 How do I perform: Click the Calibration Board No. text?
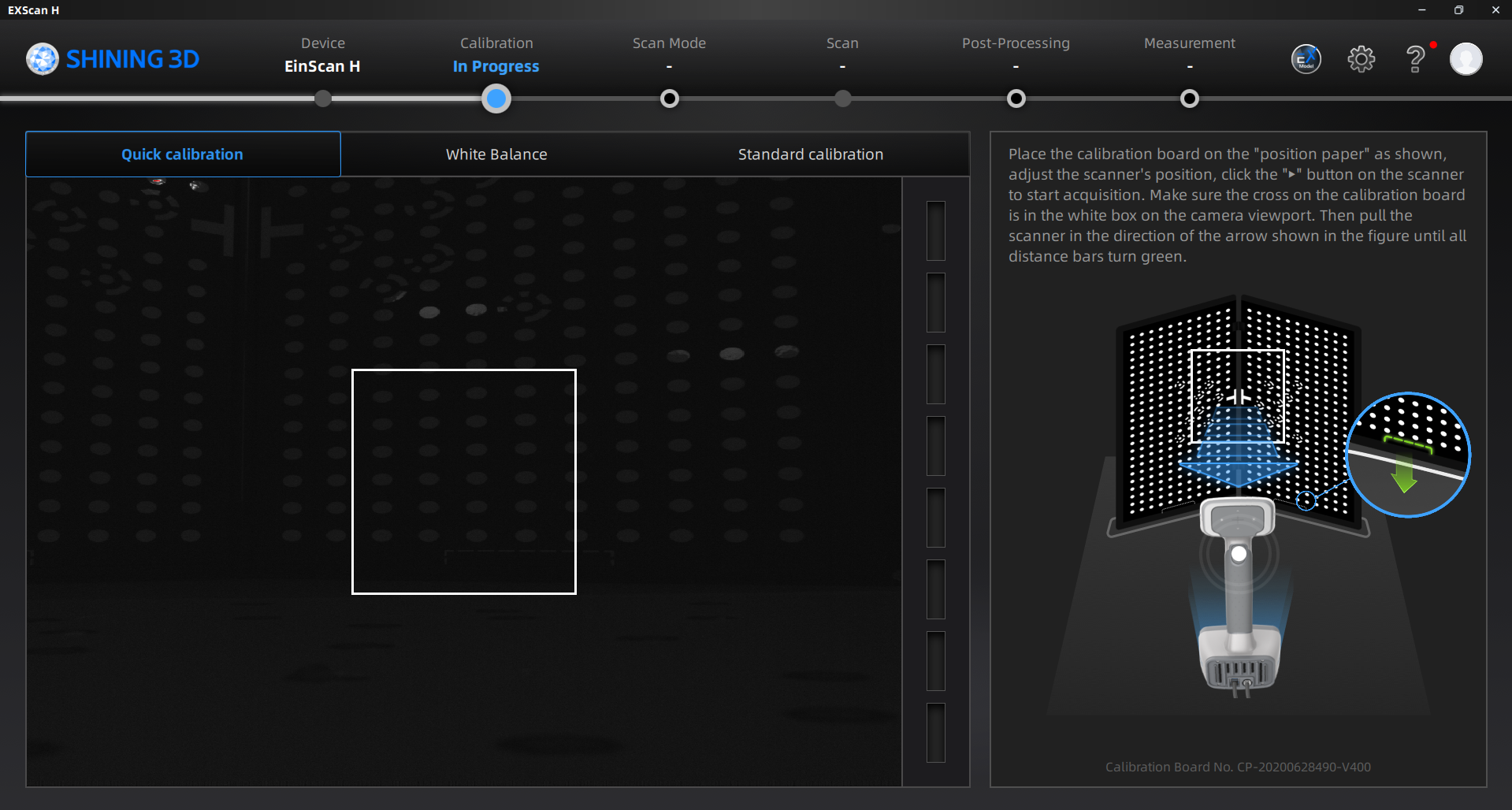pyautogui.click(x=1238, y=767)
